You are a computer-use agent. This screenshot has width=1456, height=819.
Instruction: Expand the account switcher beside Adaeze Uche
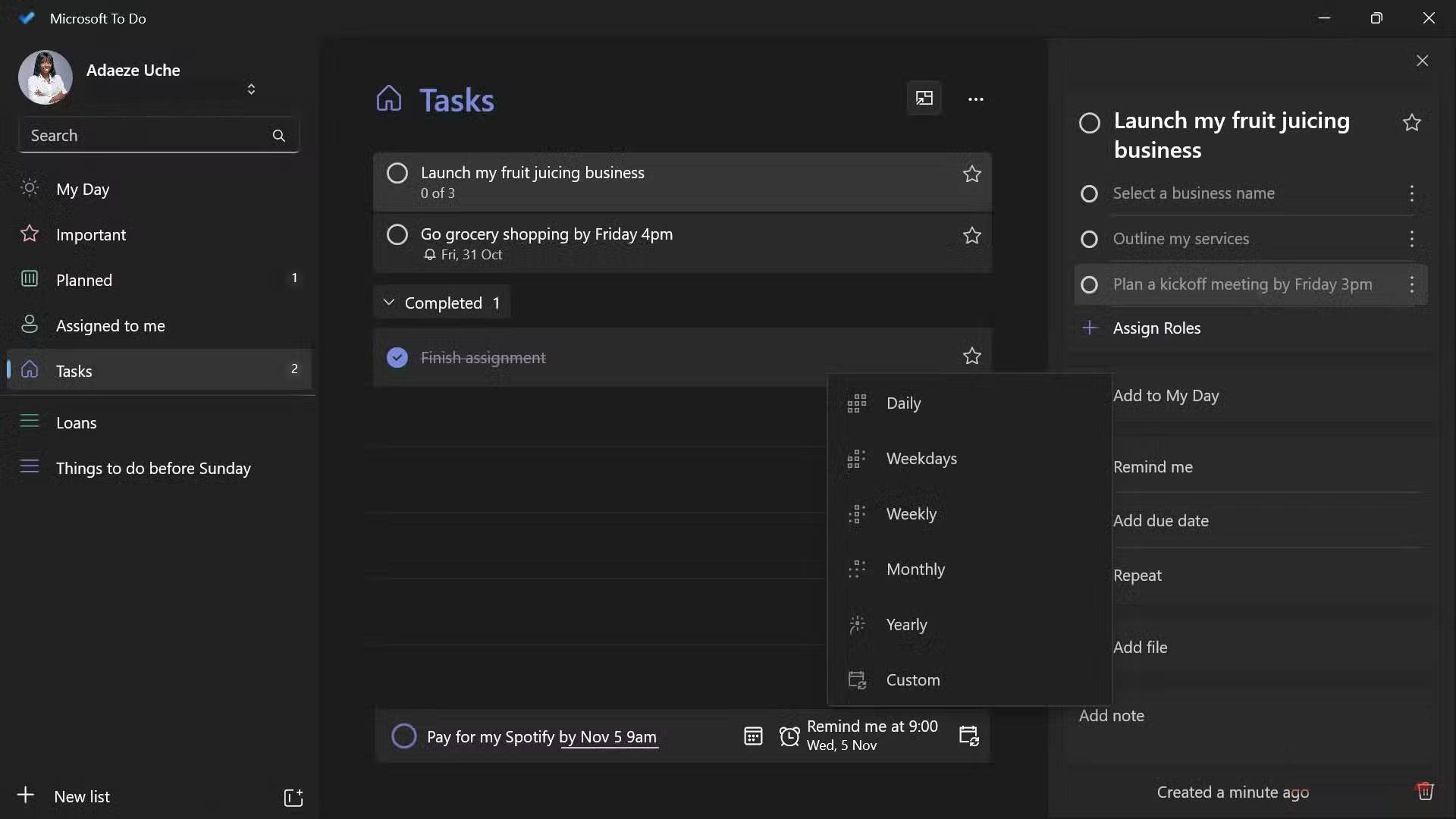click(251, 89)
